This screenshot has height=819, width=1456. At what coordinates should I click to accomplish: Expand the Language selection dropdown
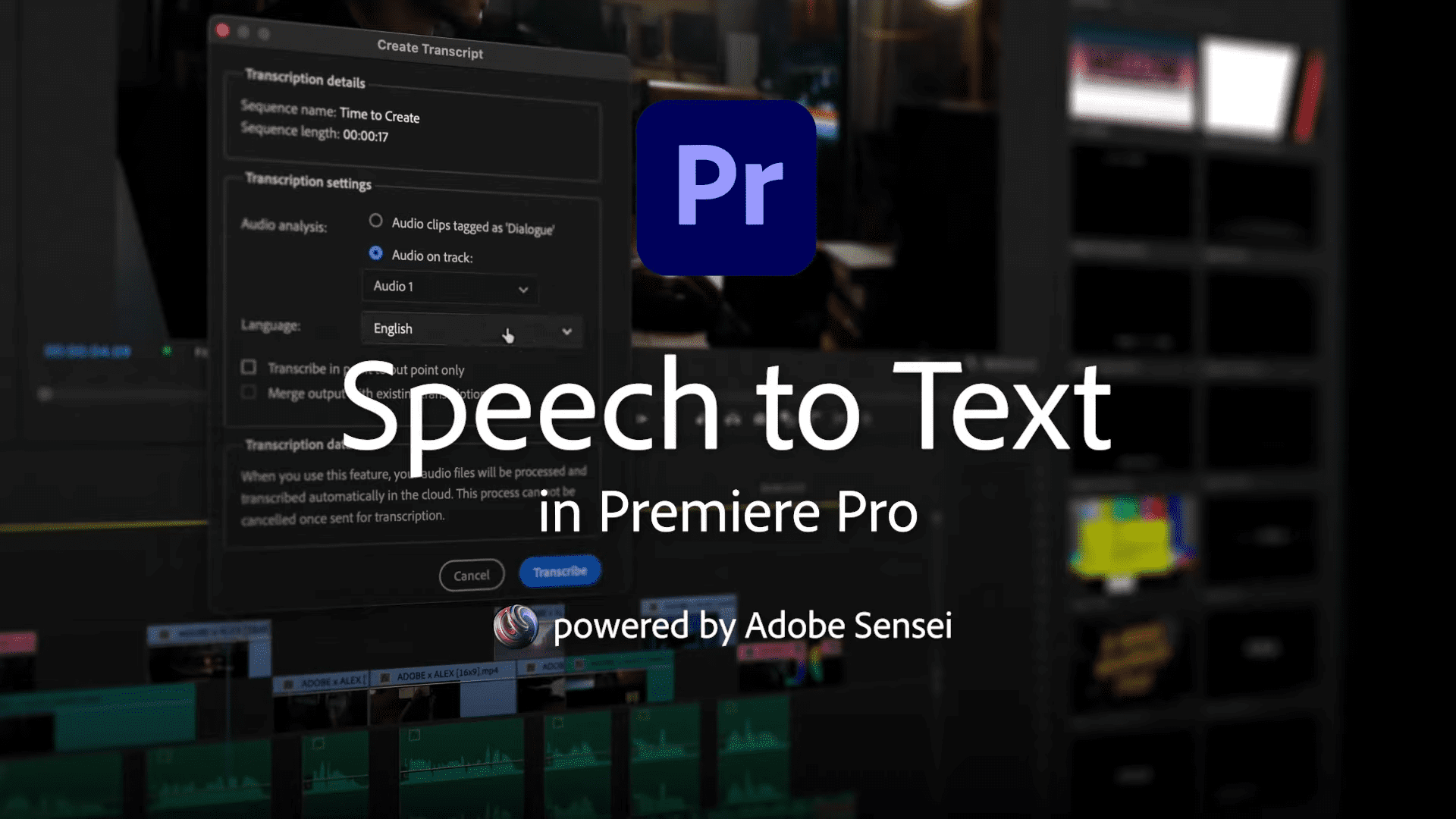pyautogui.click(x=470, y=330)
